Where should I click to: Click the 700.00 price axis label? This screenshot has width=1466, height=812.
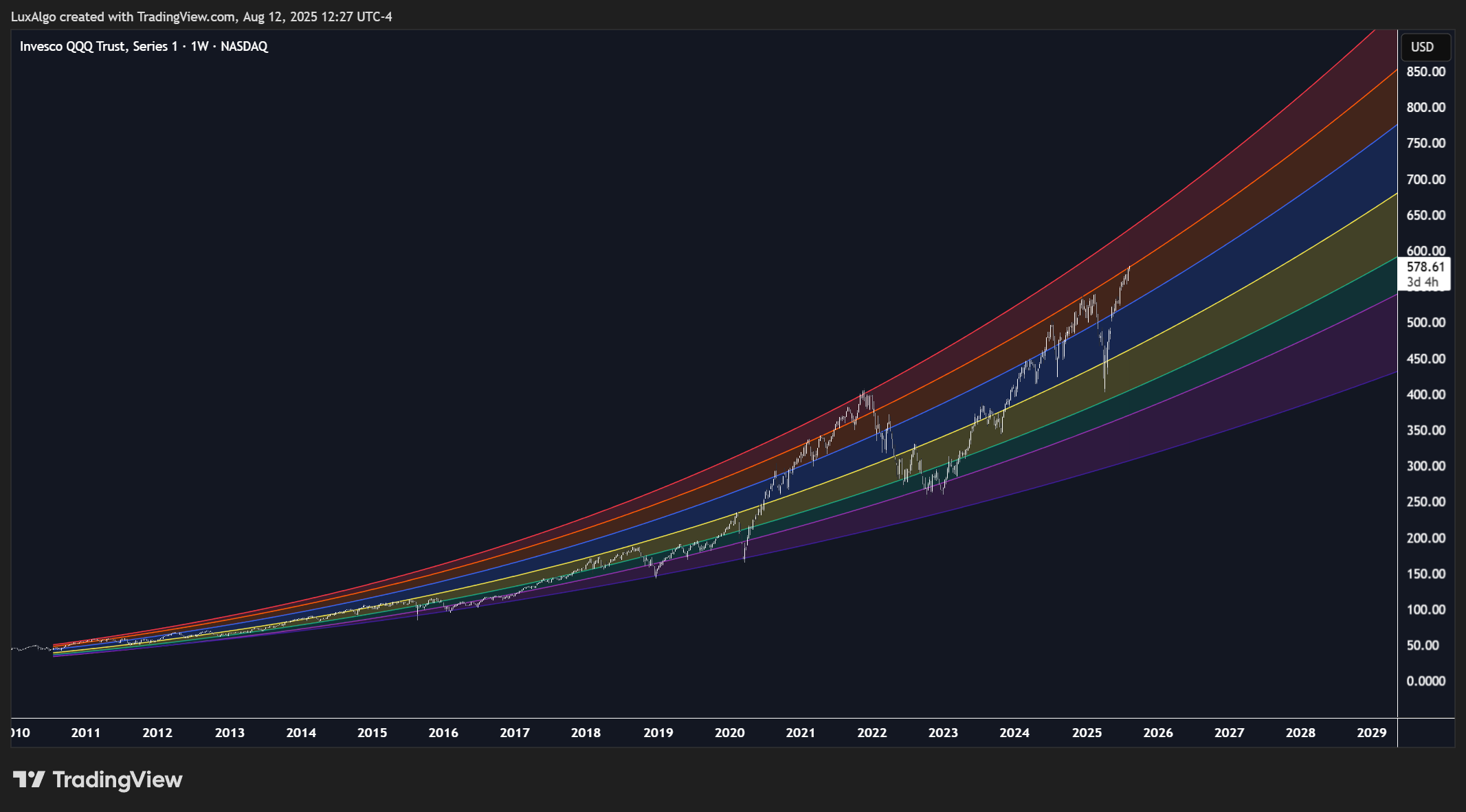tap(1425, 179)
